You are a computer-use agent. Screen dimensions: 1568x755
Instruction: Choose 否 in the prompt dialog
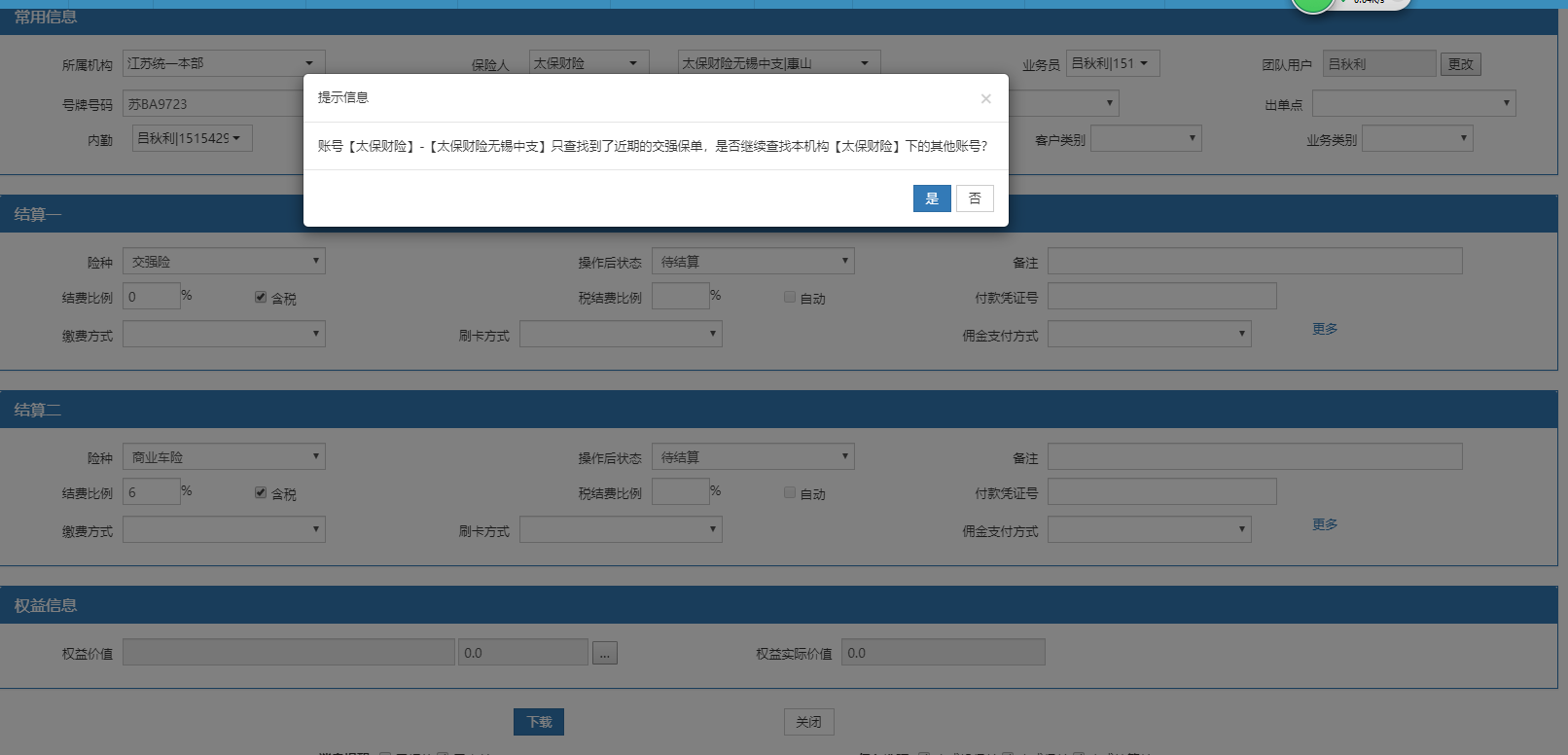click(x=975, y=198)
